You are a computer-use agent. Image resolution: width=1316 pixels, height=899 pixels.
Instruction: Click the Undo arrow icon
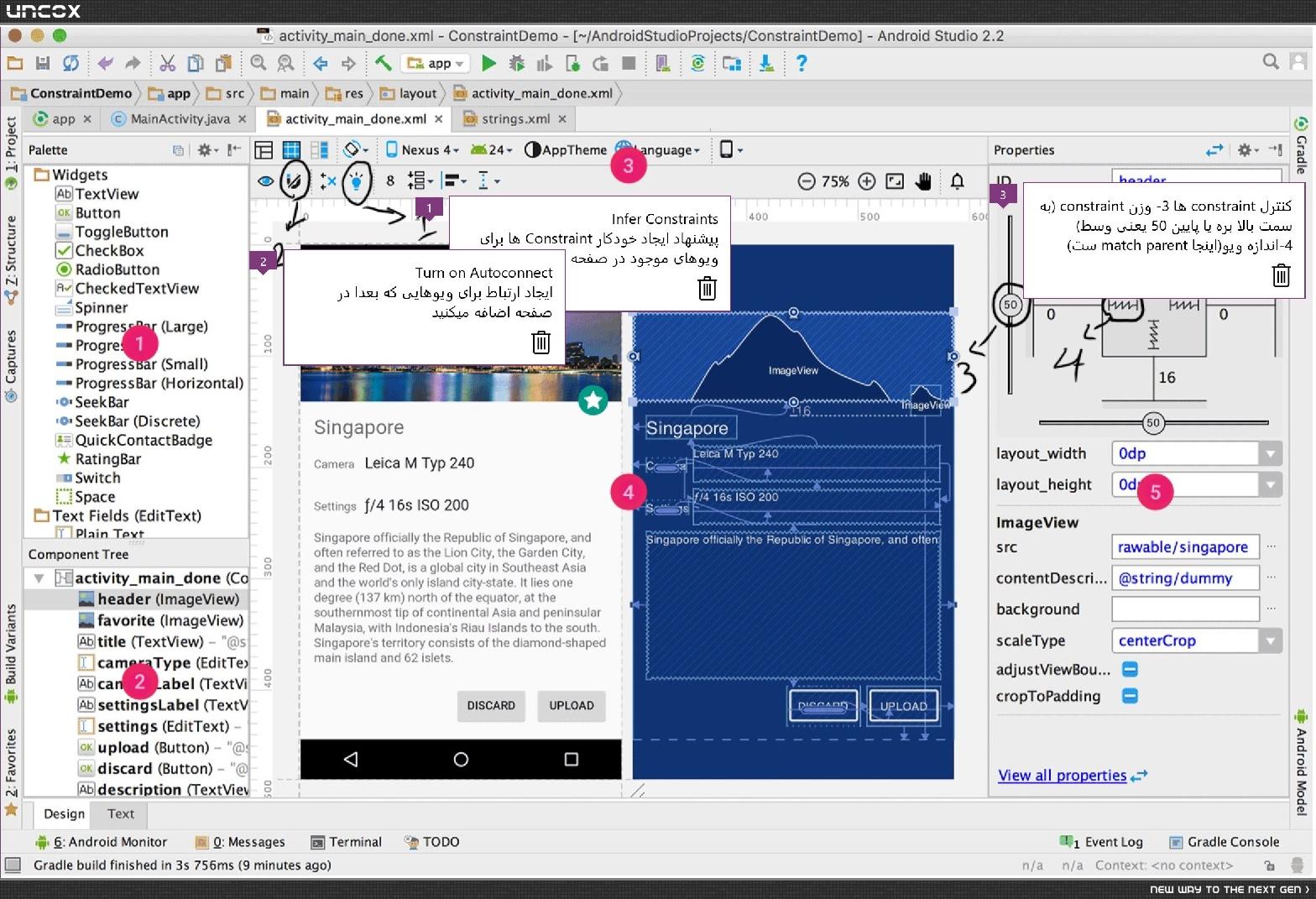(105, 63)
